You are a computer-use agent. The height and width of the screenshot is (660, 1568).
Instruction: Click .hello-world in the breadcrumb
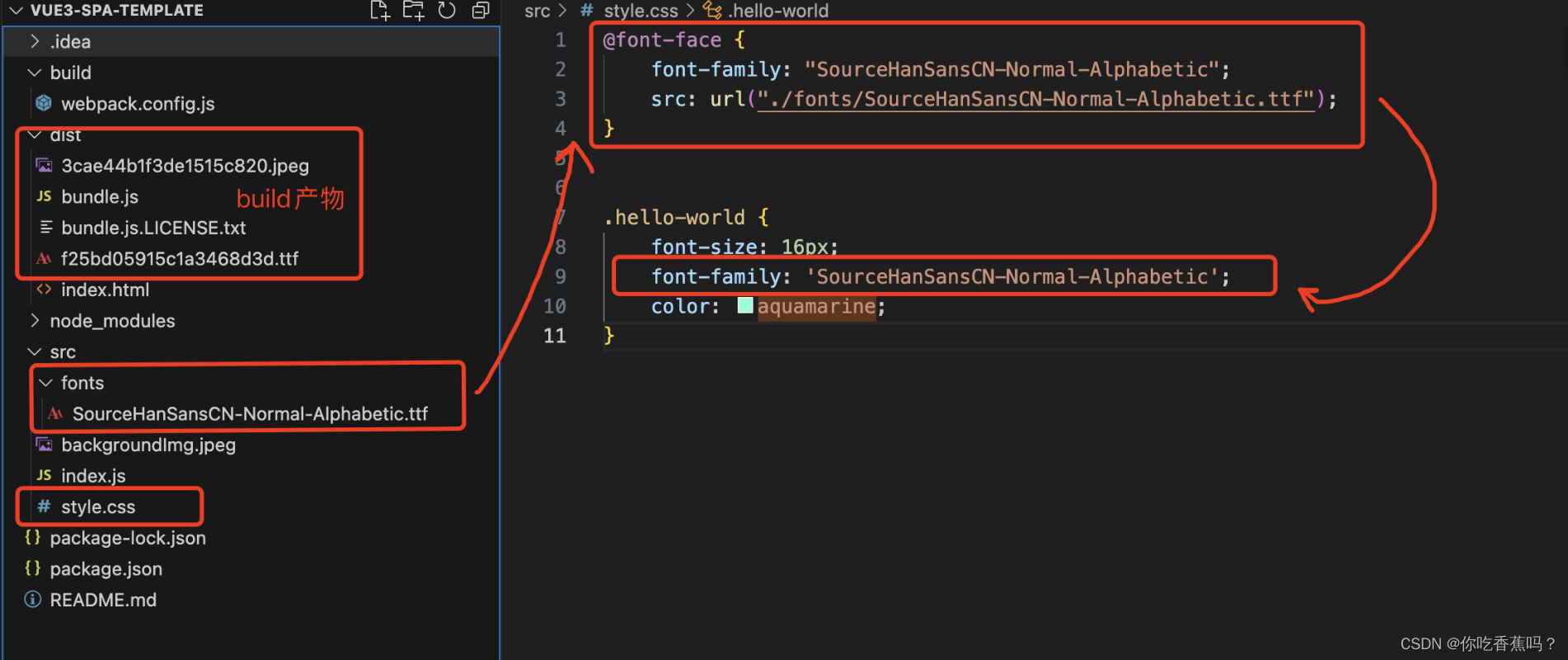(x=778, y=11)
